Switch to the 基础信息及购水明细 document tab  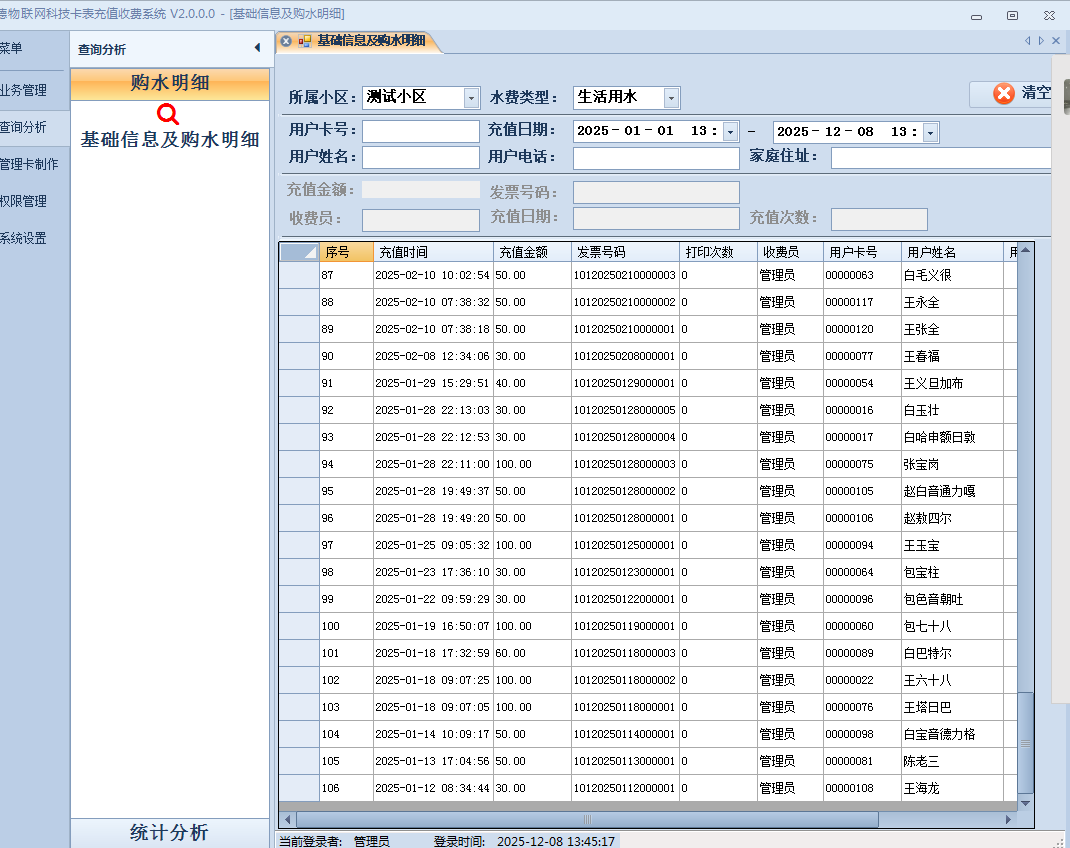coord(371,41)
